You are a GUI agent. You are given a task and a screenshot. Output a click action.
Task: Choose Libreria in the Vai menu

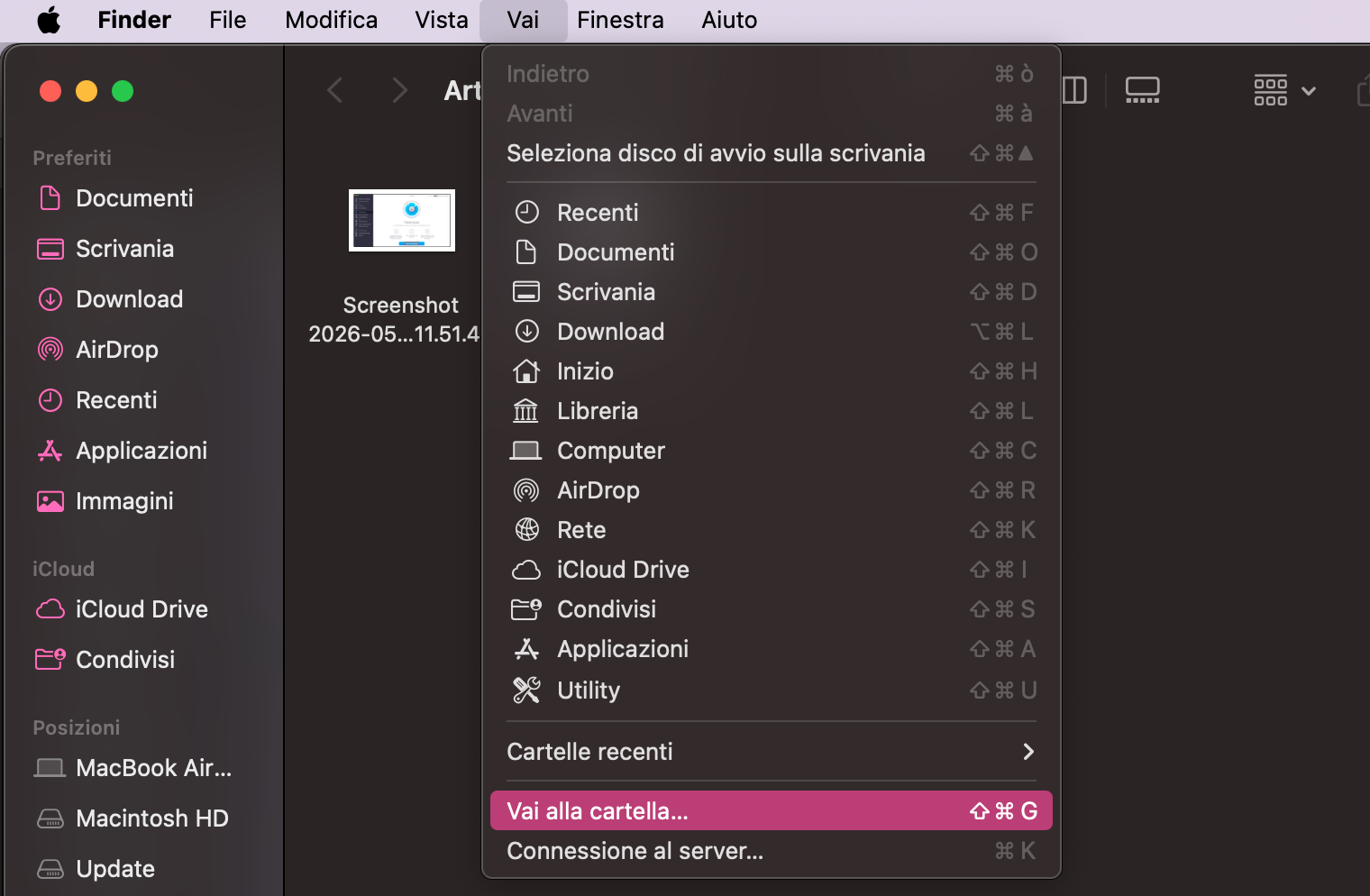click(772, 411)
